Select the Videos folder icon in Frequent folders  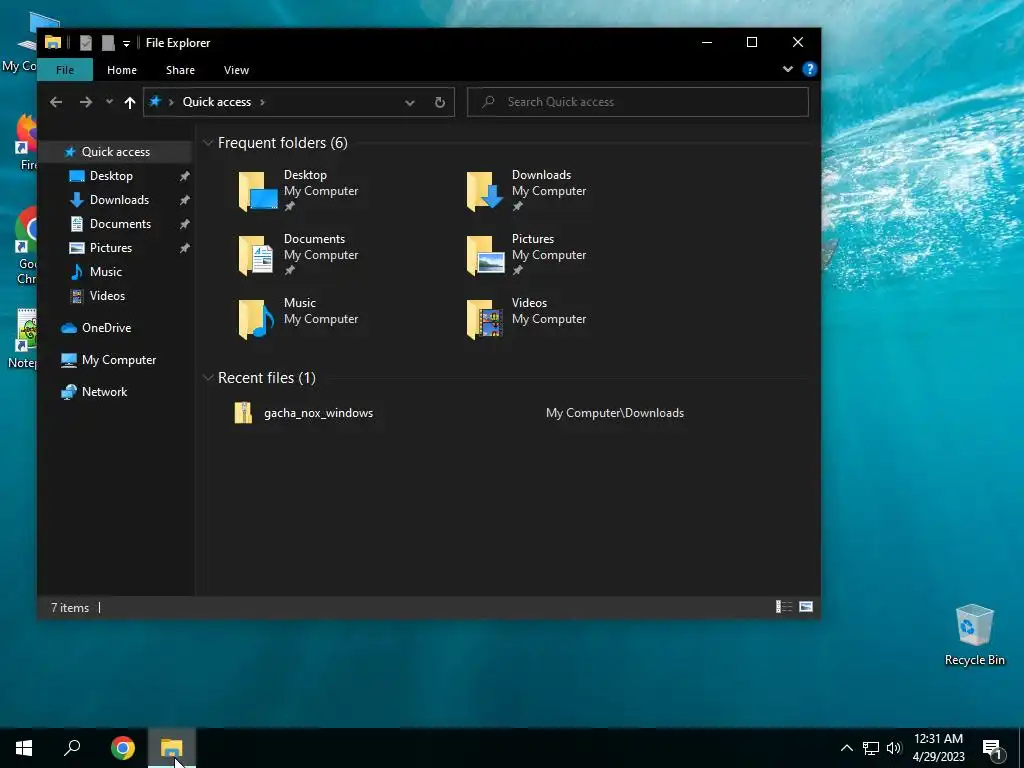[x=485, y=319]
